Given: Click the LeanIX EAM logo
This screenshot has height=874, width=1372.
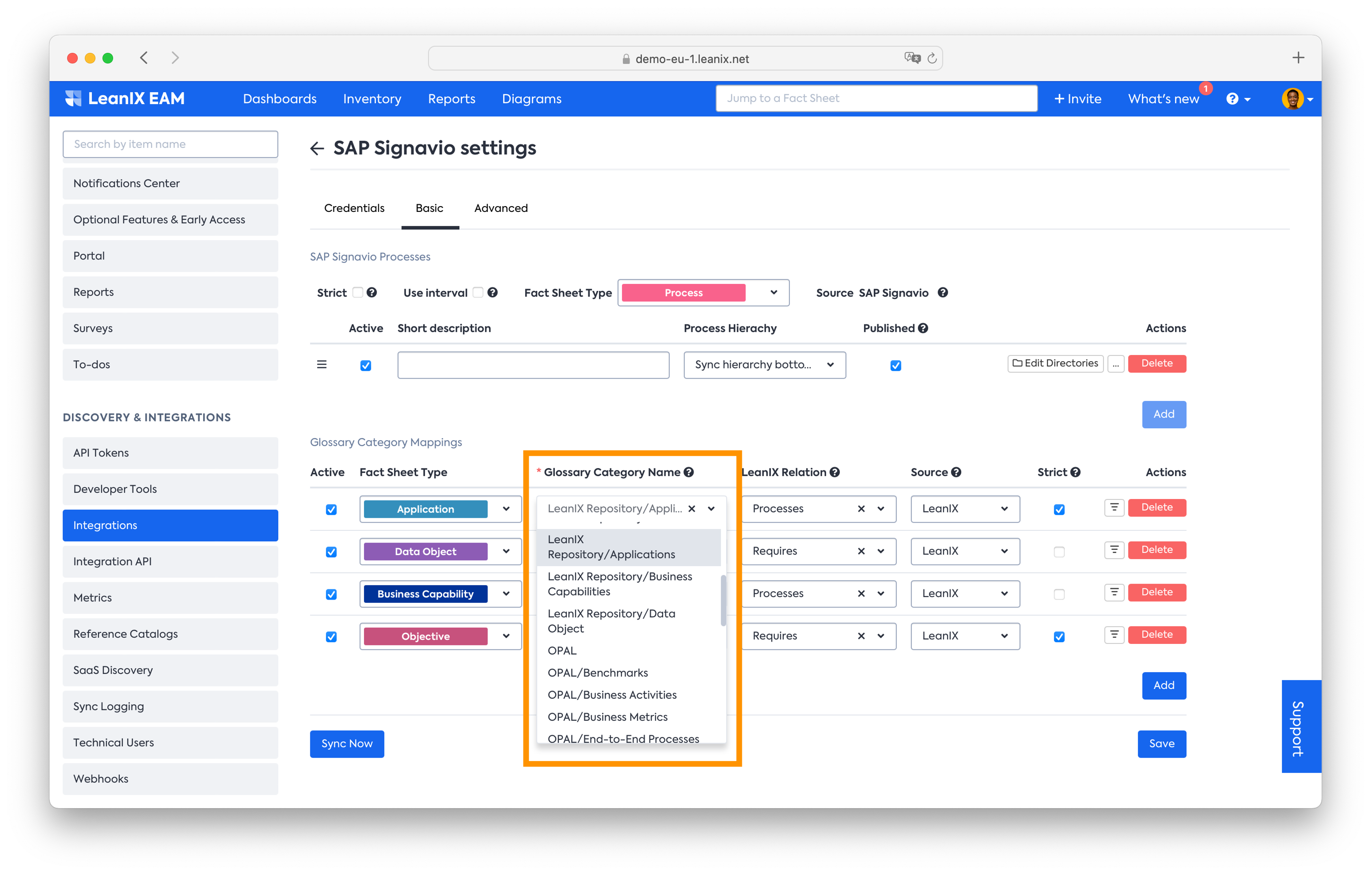Looking at the screenshot, I should [125, 98].
